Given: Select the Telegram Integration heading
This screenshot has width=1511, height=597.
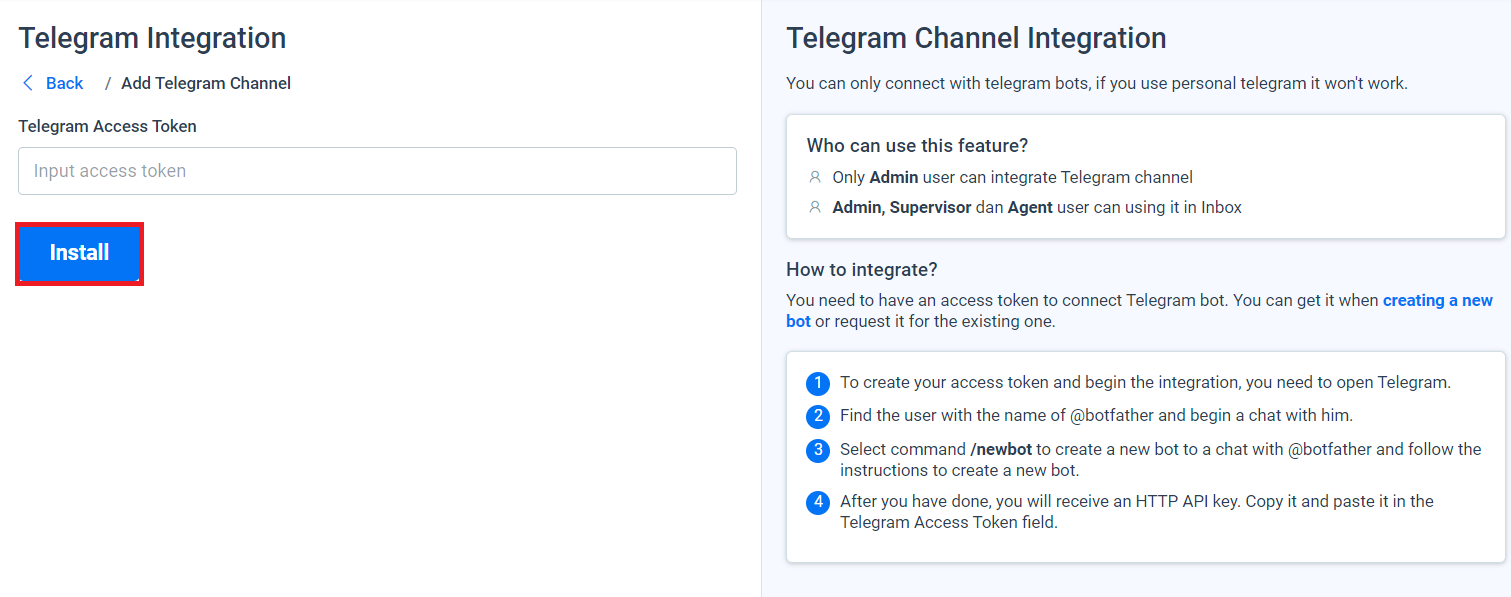Looking at the screenshot, I should click(x=151, y=38).
